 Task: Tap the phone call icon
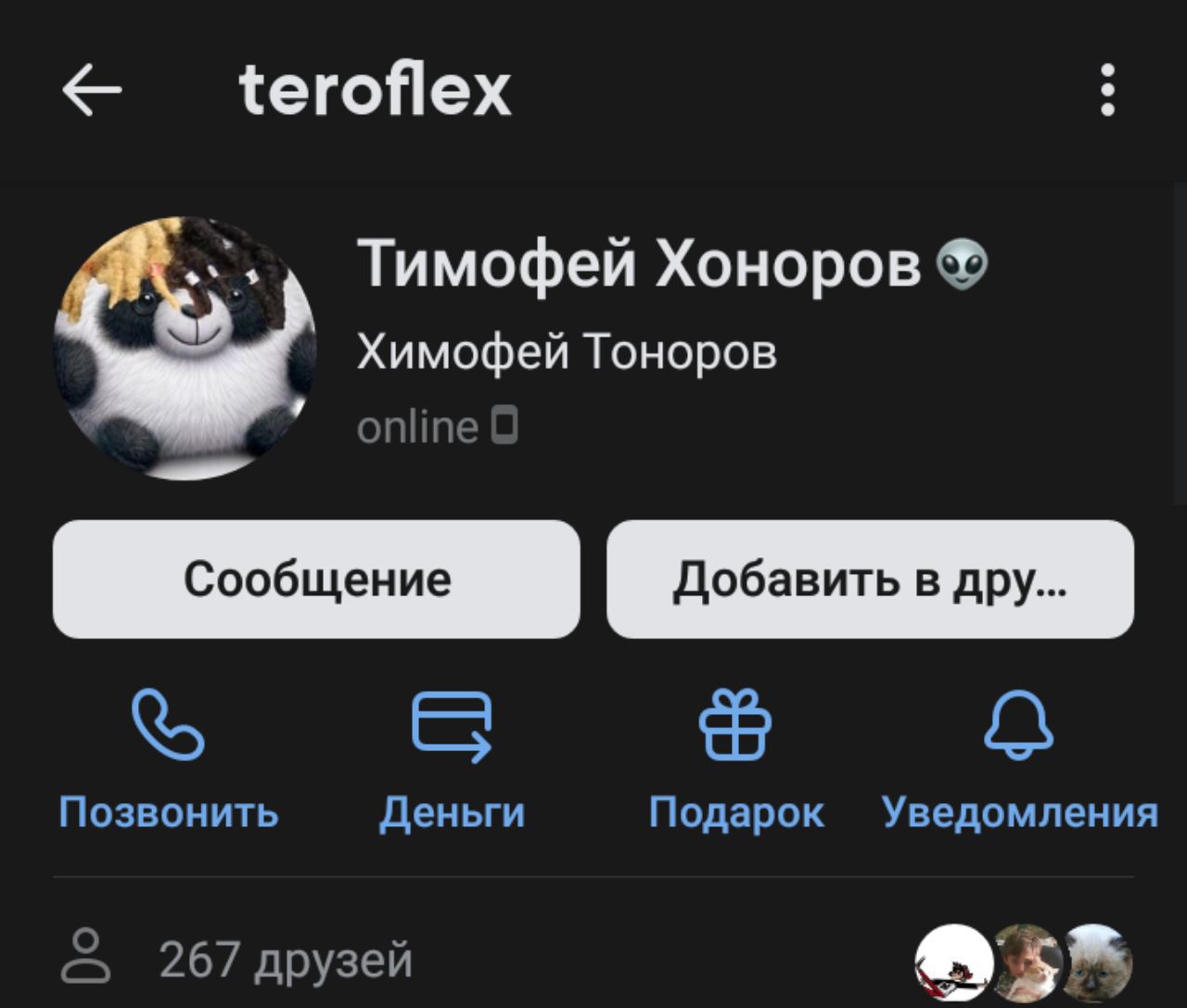[168, 724]
